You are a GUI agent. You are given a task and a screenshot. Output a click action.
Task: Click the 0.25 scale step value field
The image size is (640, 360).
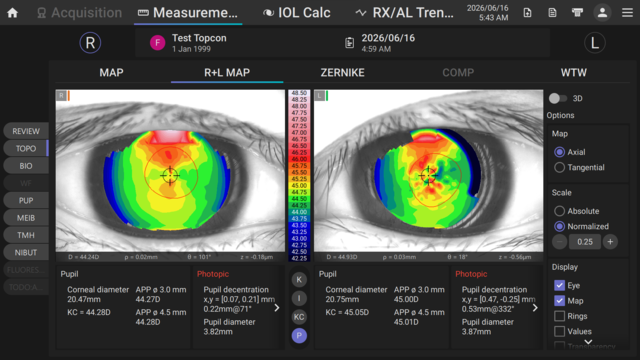pos(585,242)
